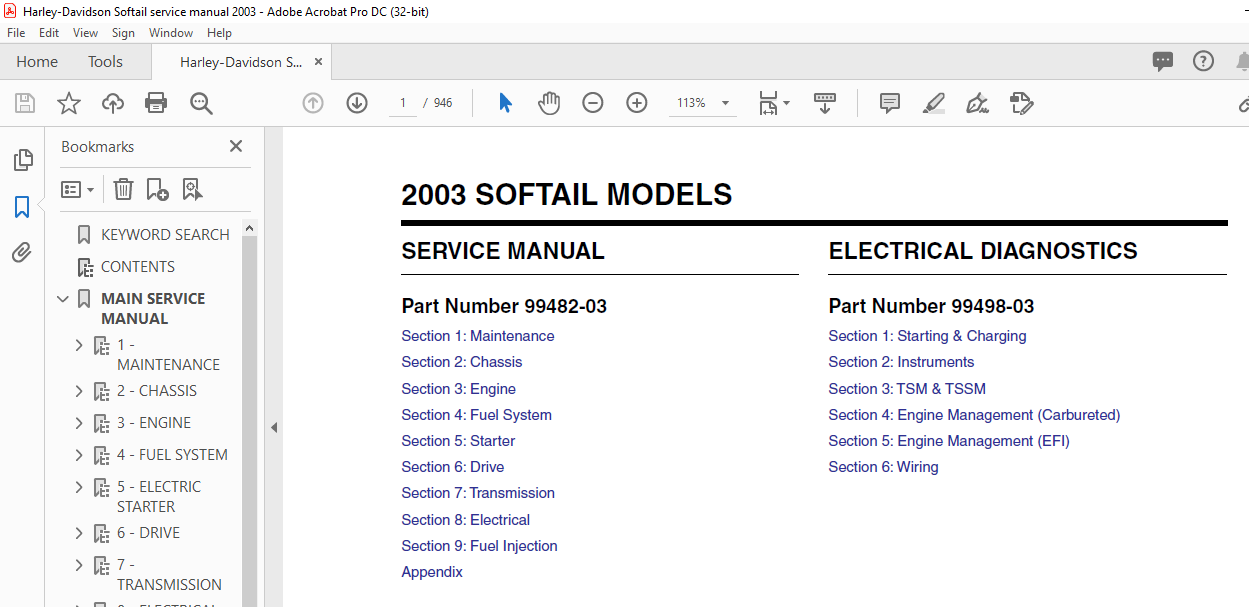Open the Window menu
The height and width of the screenshot is (607, 1249).
pyautogui.click(x=171, y=33)
